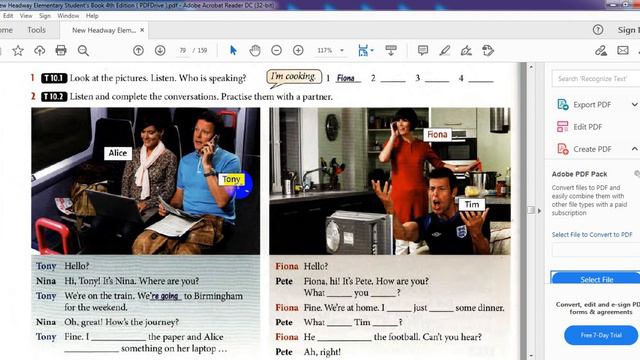Open fit page options icon
640x360 pixels.
tap(363, 51)
